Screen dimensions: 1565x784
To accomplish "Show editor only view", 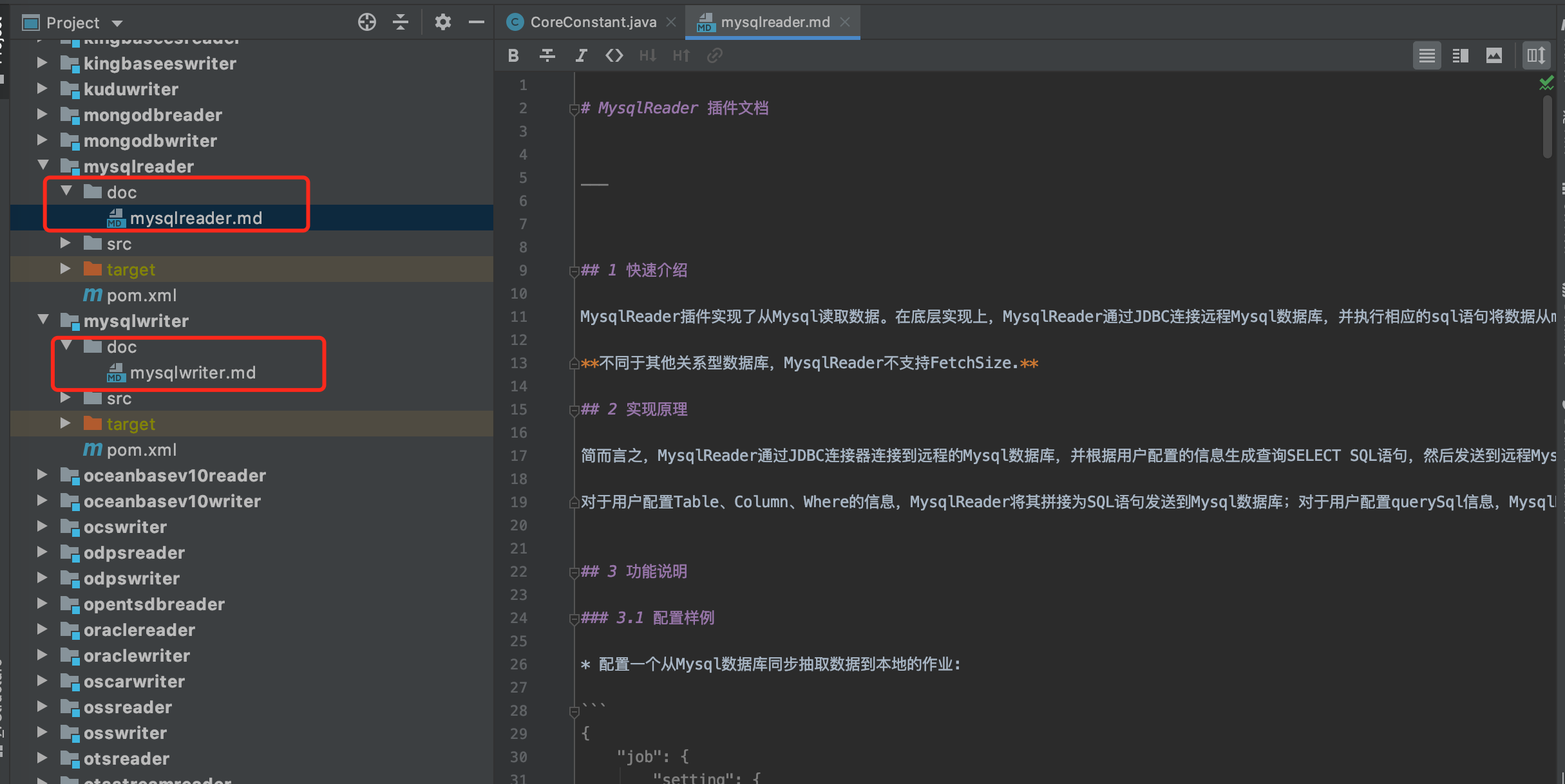I will click(1427, 56).
